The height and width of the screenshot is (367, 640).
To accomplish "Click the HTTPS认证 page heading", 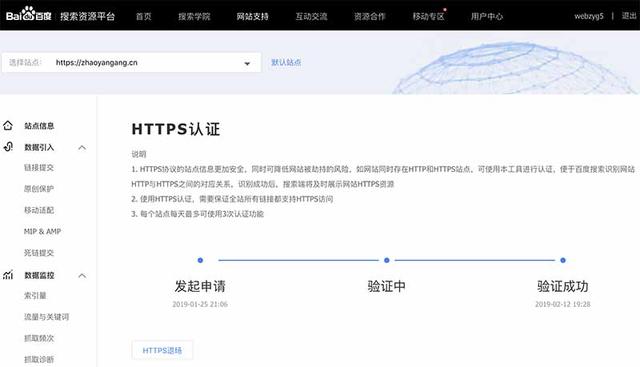I will click(x=176, y=129).
